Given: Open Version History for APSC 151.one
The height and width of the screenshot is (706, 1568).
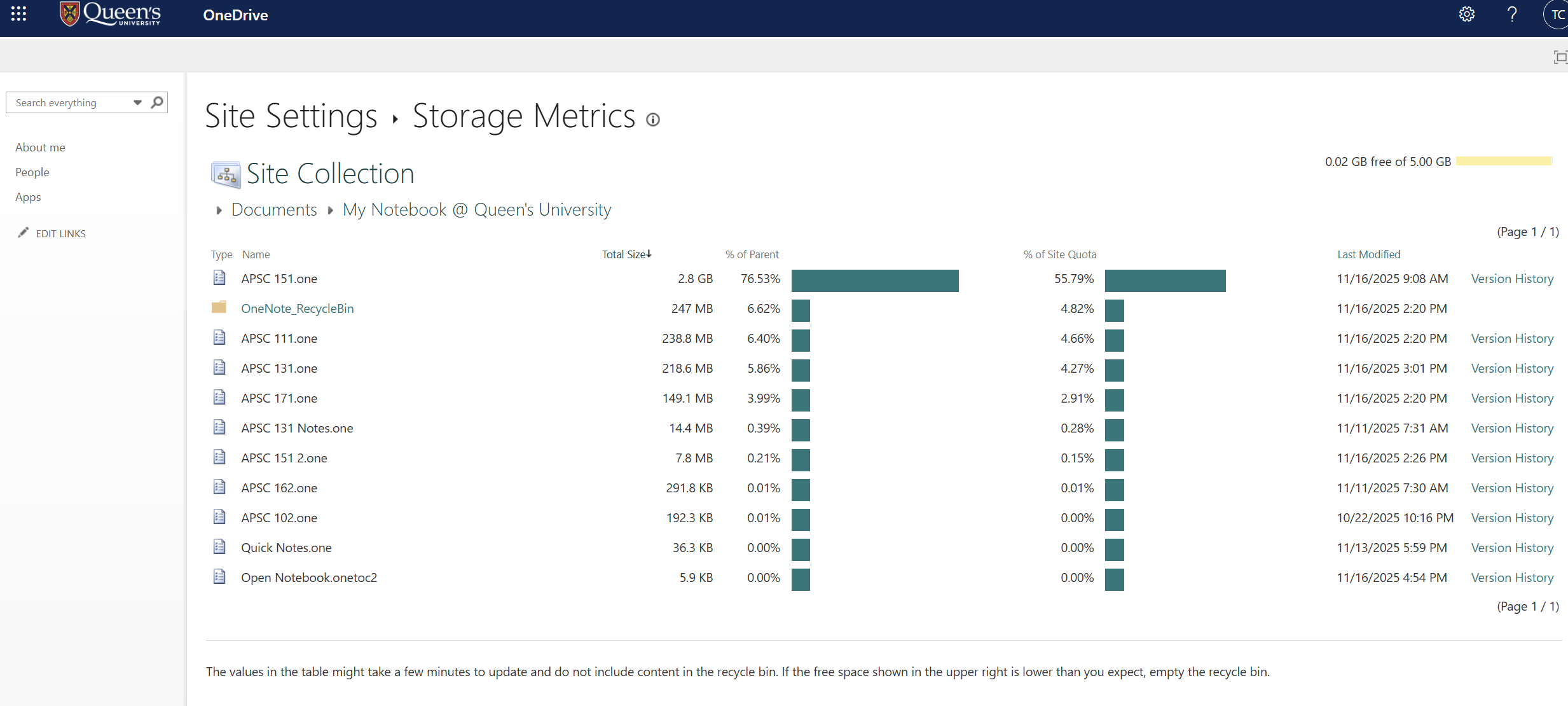Looking at the screenshot, I should tap(1512, 279).
